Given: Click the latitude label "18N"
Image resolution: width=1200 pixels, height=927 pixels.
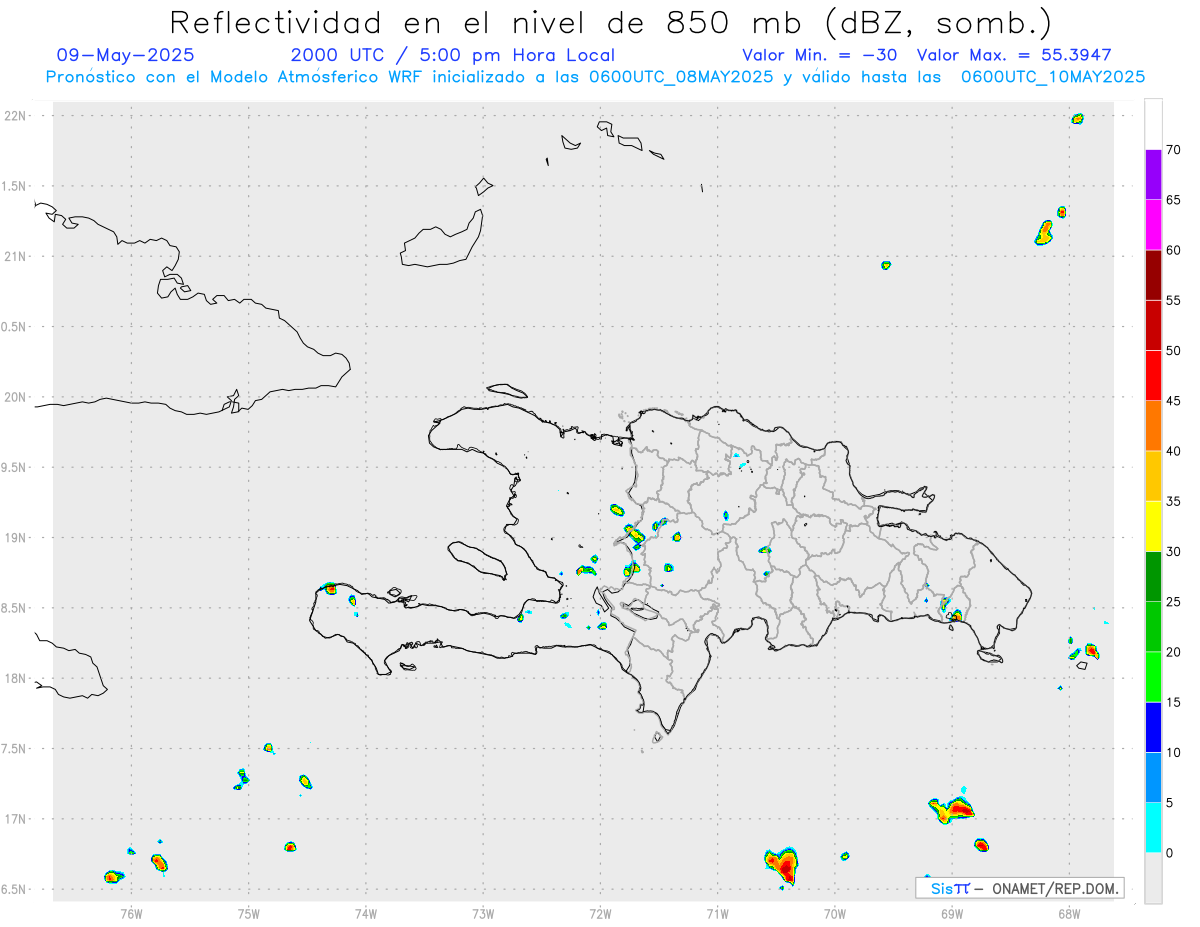Looking at the screenshot, I should (x=15, y=679).
